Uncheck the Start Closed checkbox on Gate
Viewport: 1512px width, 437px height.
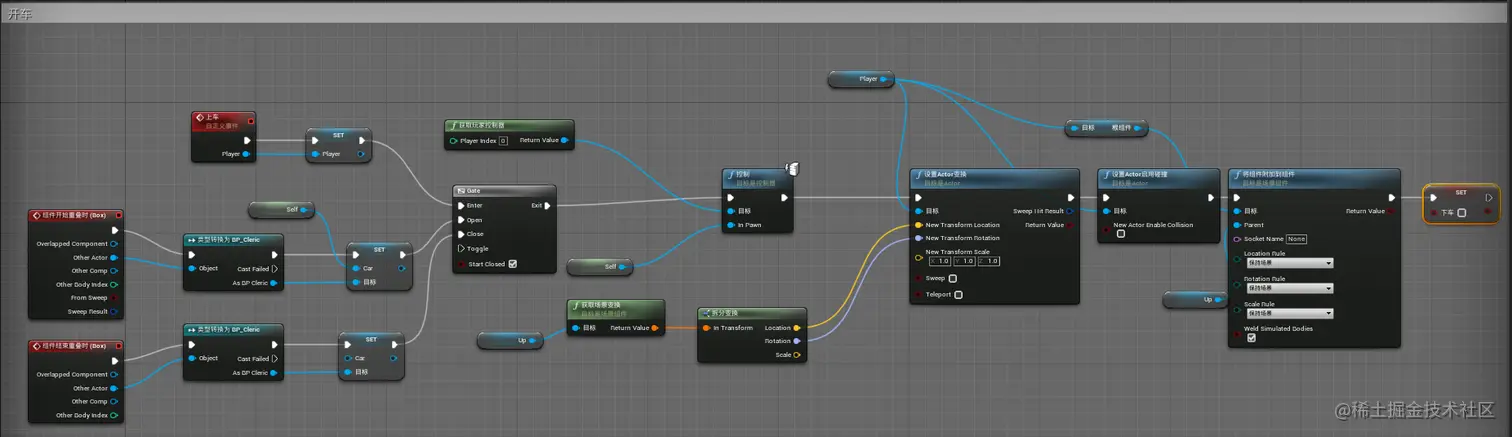(513, 264)
